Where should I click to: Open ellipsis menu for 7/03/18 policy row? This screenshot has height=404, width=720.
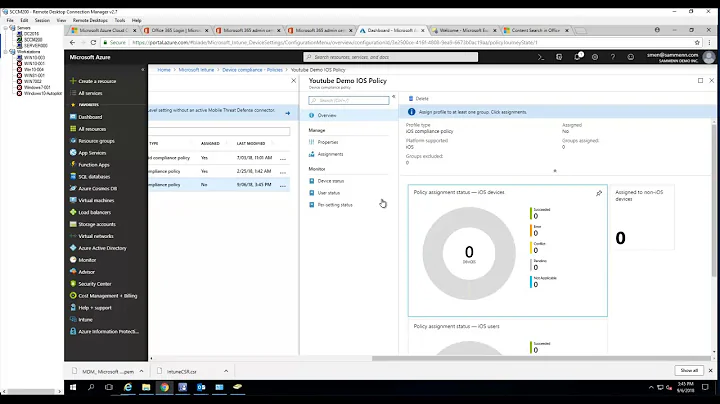(x=283, y=158)
